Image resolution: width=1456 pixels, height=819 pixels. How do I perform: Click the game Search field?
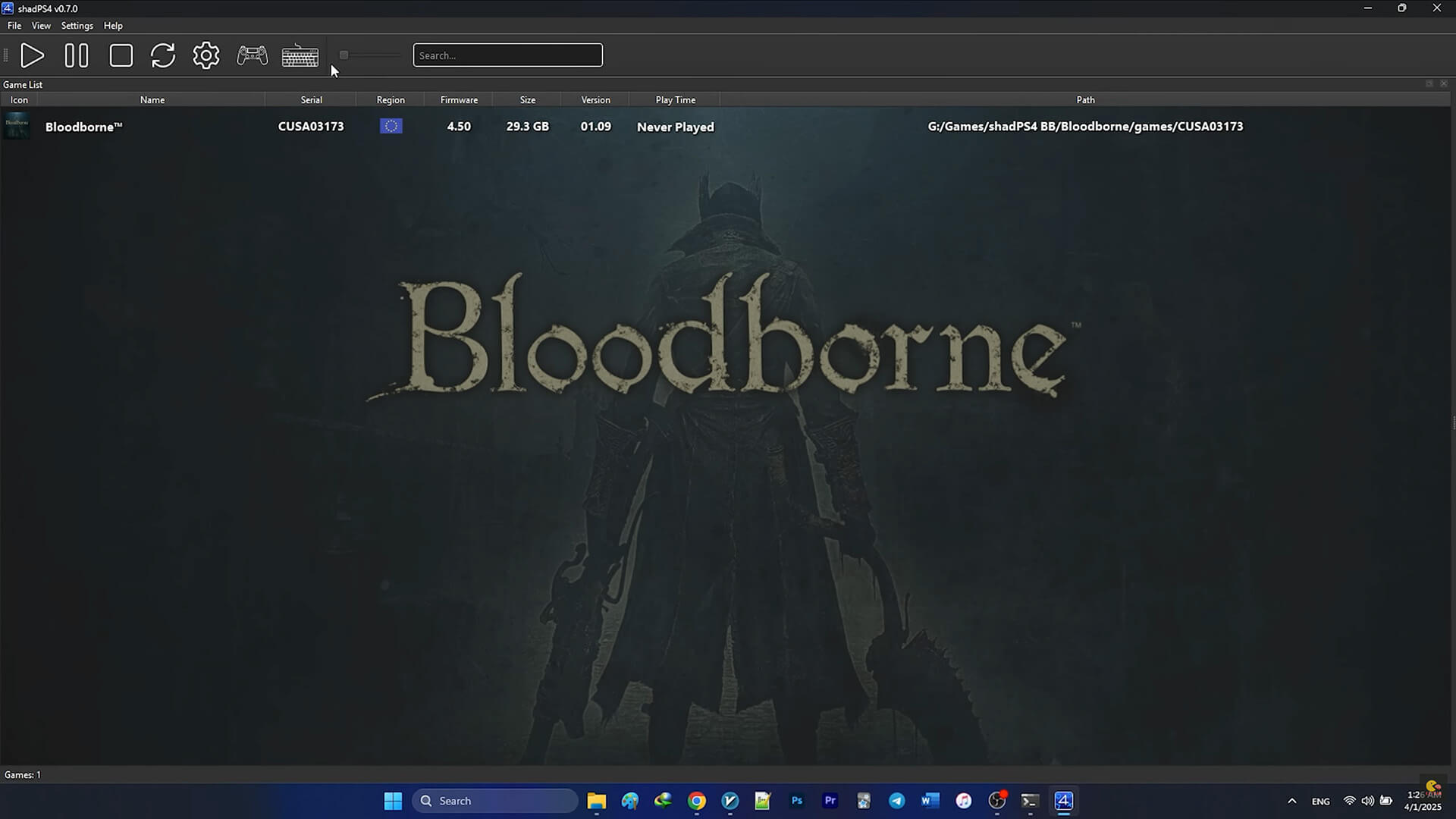pyautogui.click(x=507, y=55)
